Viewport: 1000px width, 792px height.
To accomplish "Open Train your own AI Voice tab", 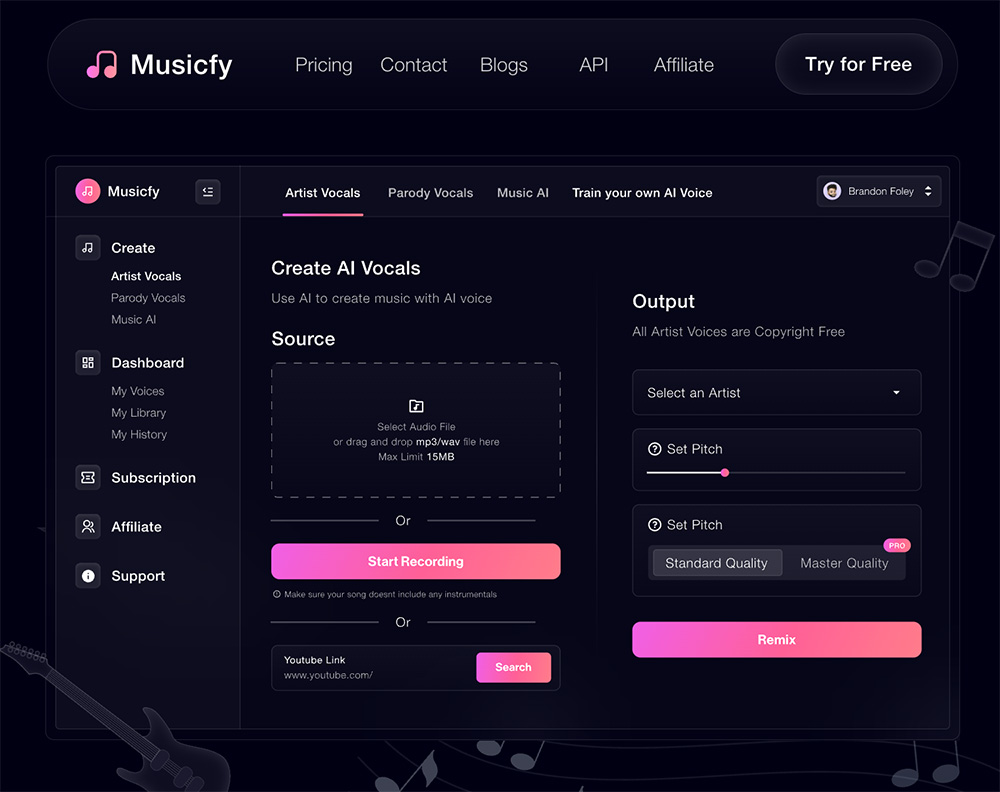I will pos(642,193).
